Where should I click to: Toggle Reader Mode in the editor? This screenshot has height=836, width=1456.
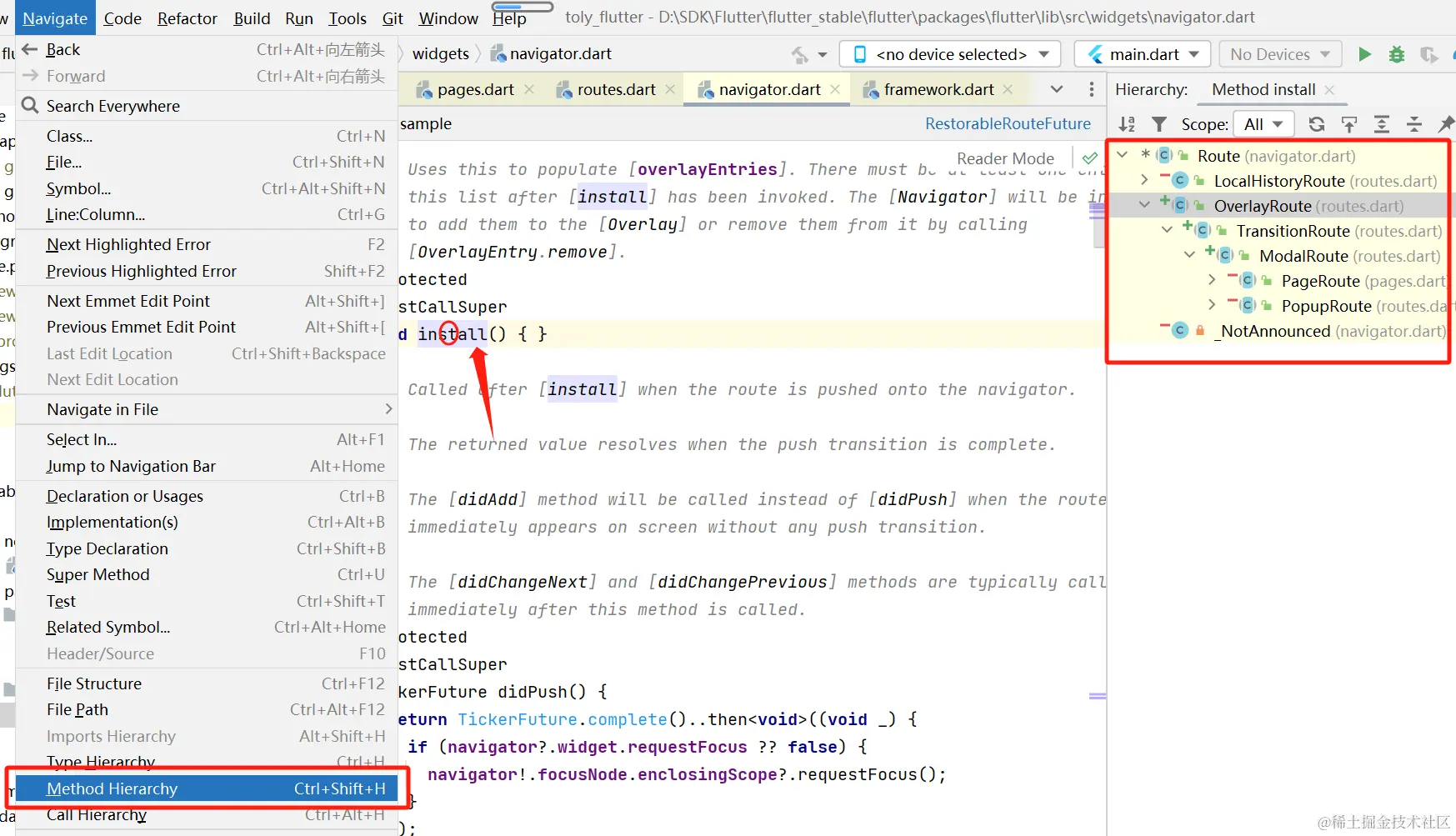pyautogui.click(x=1005, y=158)
